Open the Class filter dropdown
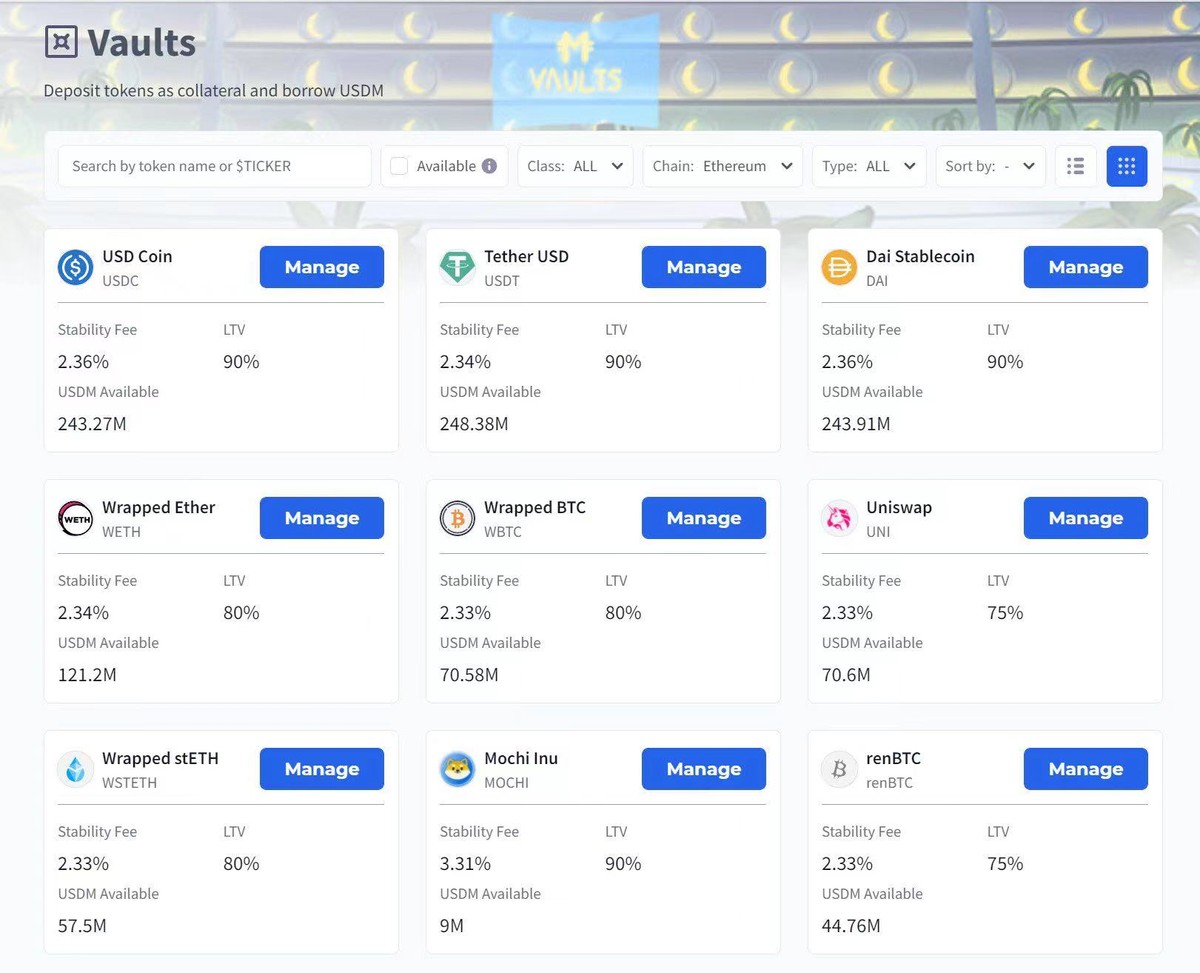 pyautogui.click(x=575, y=166)
